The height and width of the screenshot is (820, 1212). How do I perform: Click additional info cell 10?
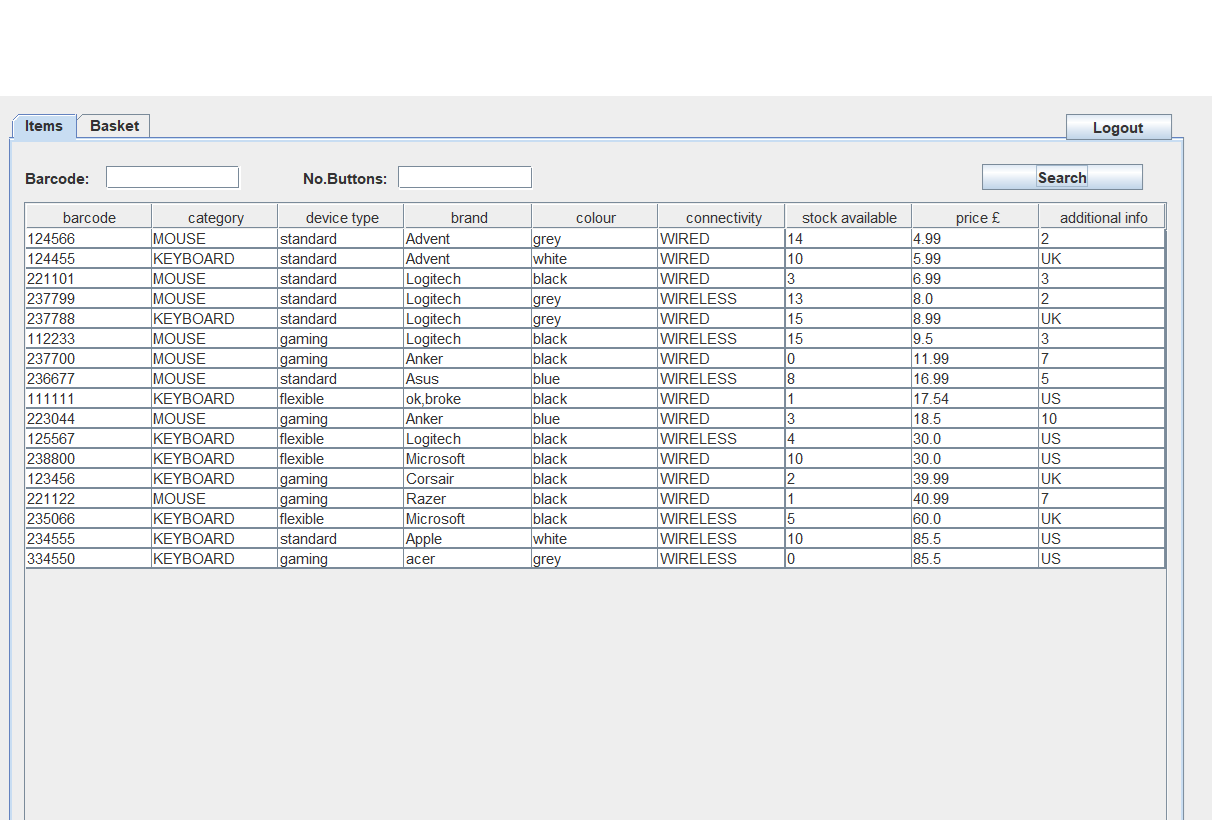pos(1102,419)
